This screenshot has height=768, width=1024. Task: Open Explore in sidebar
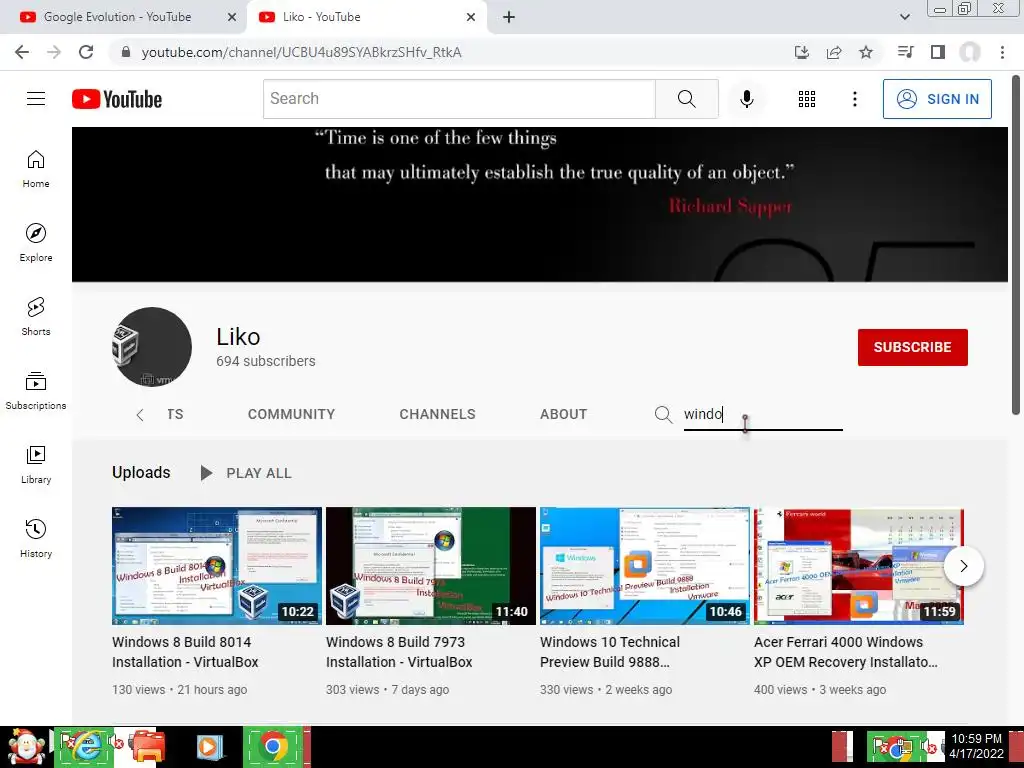point(36,242)
